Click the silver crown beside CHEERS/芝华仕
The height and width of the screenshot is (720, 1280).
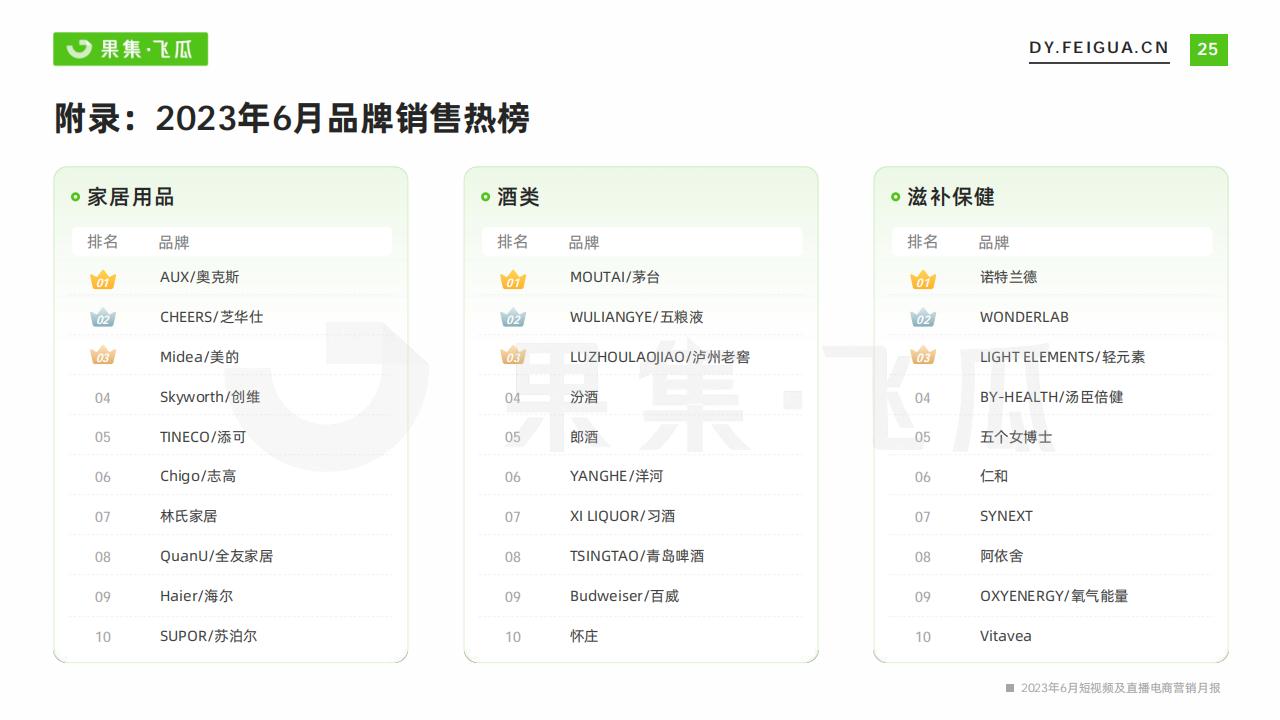point(103,318)
